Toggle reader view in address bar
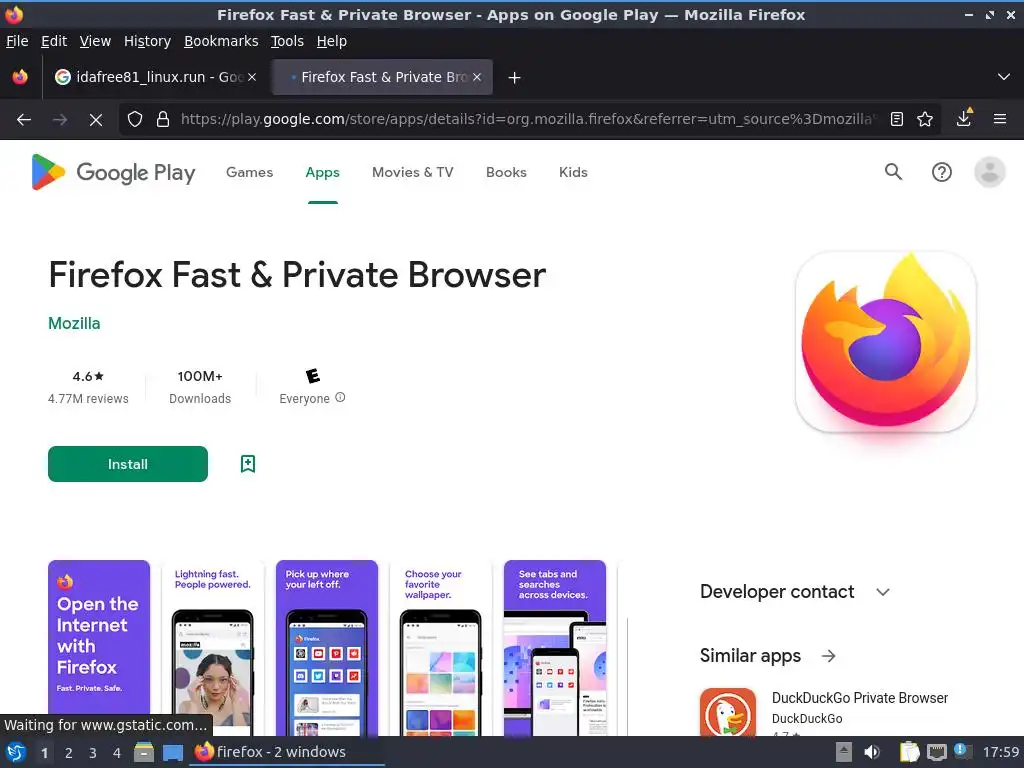This screenshot has width=1024, height=768. click(x=897, y=119)
